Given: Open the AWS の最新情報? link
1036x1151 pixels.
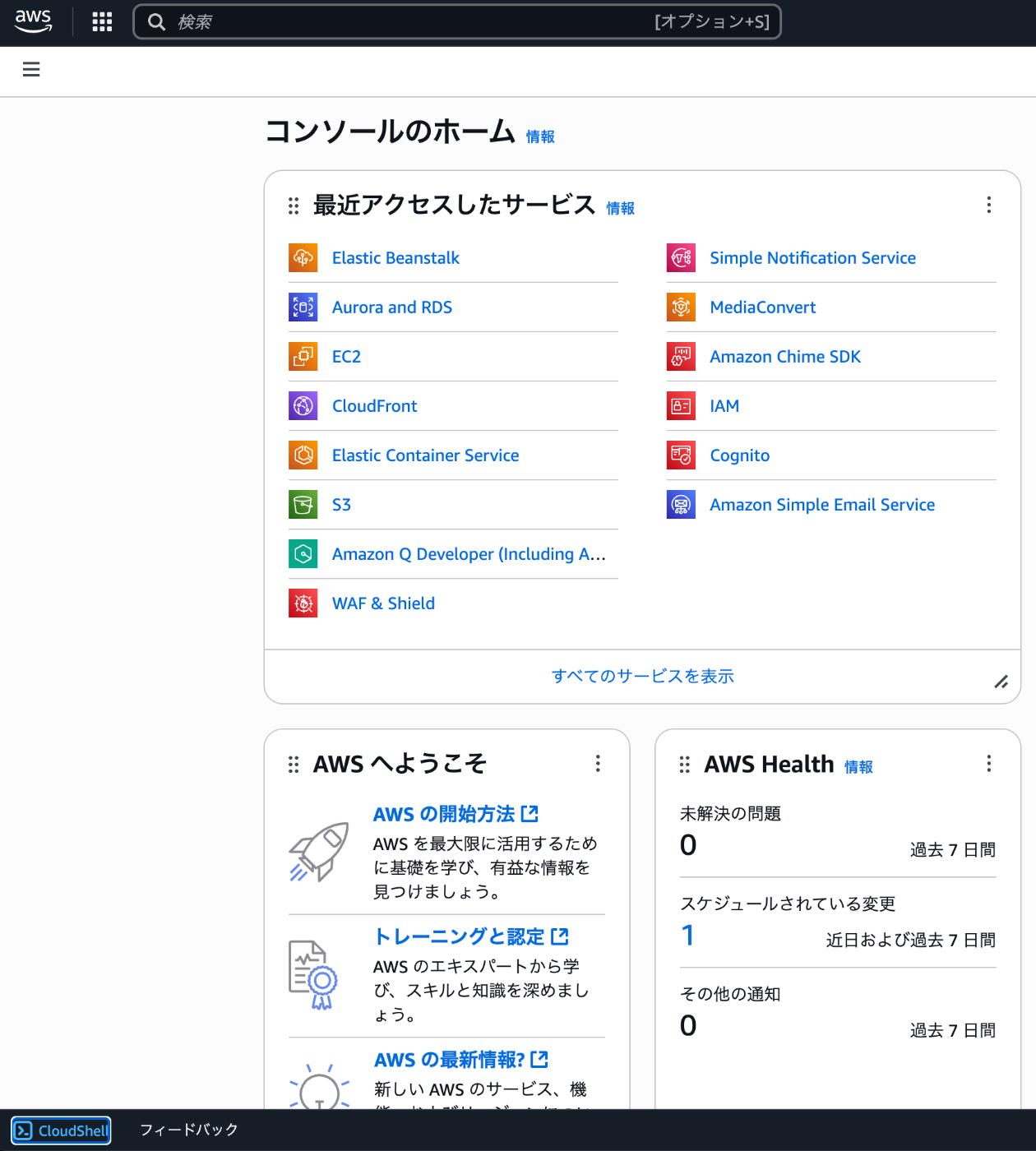Looking at the screenshot, I should [x=460, y=1061].
